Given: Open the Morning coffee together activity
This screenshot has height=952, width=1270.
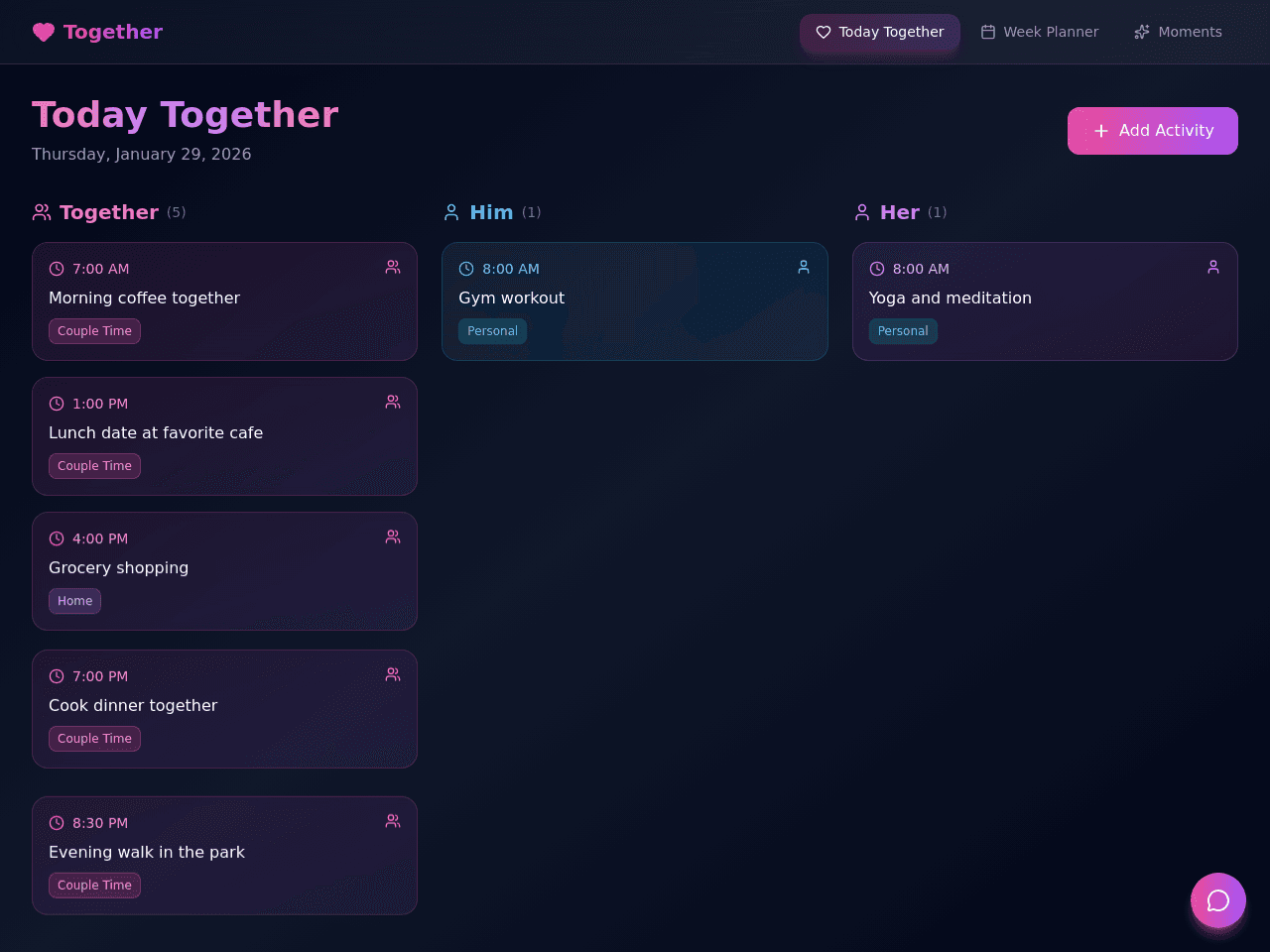Looking at the screenshot, I should coord(224,301).
